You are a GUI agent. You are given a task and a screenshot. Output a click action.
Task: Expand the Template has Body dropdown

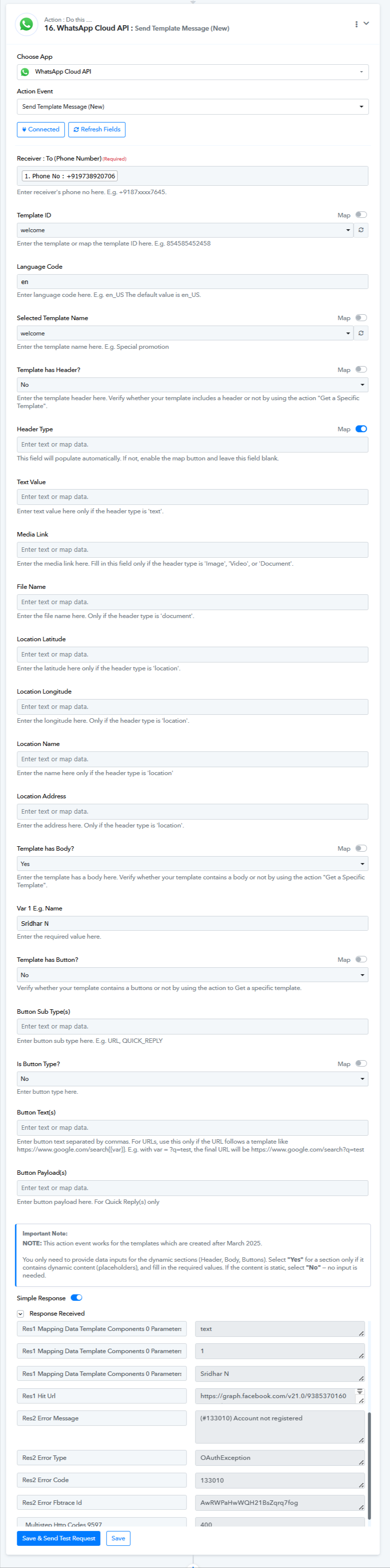(192, 864)
